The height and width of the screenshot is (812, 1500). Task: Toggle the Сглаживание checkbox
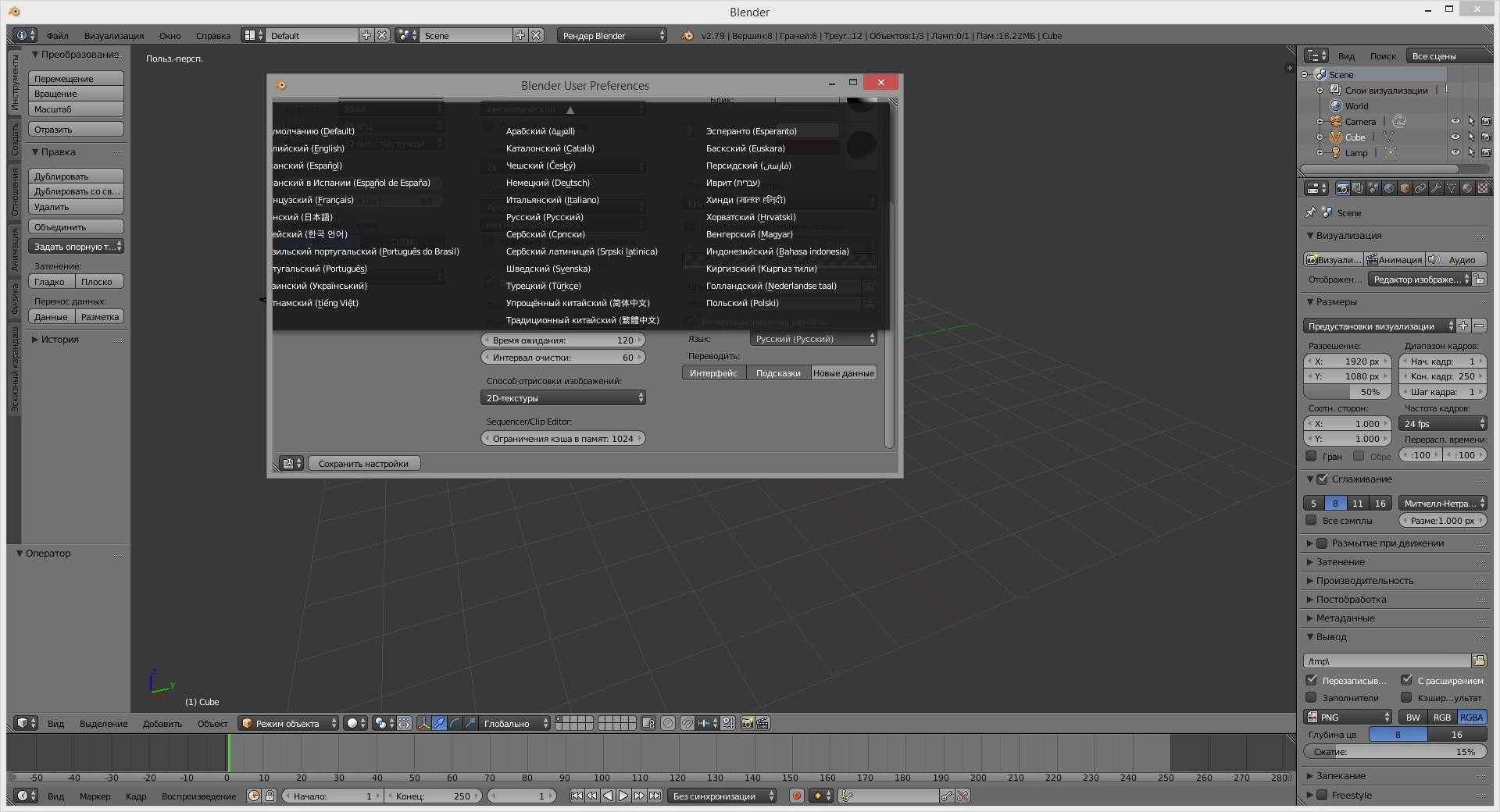[1322, 479]
